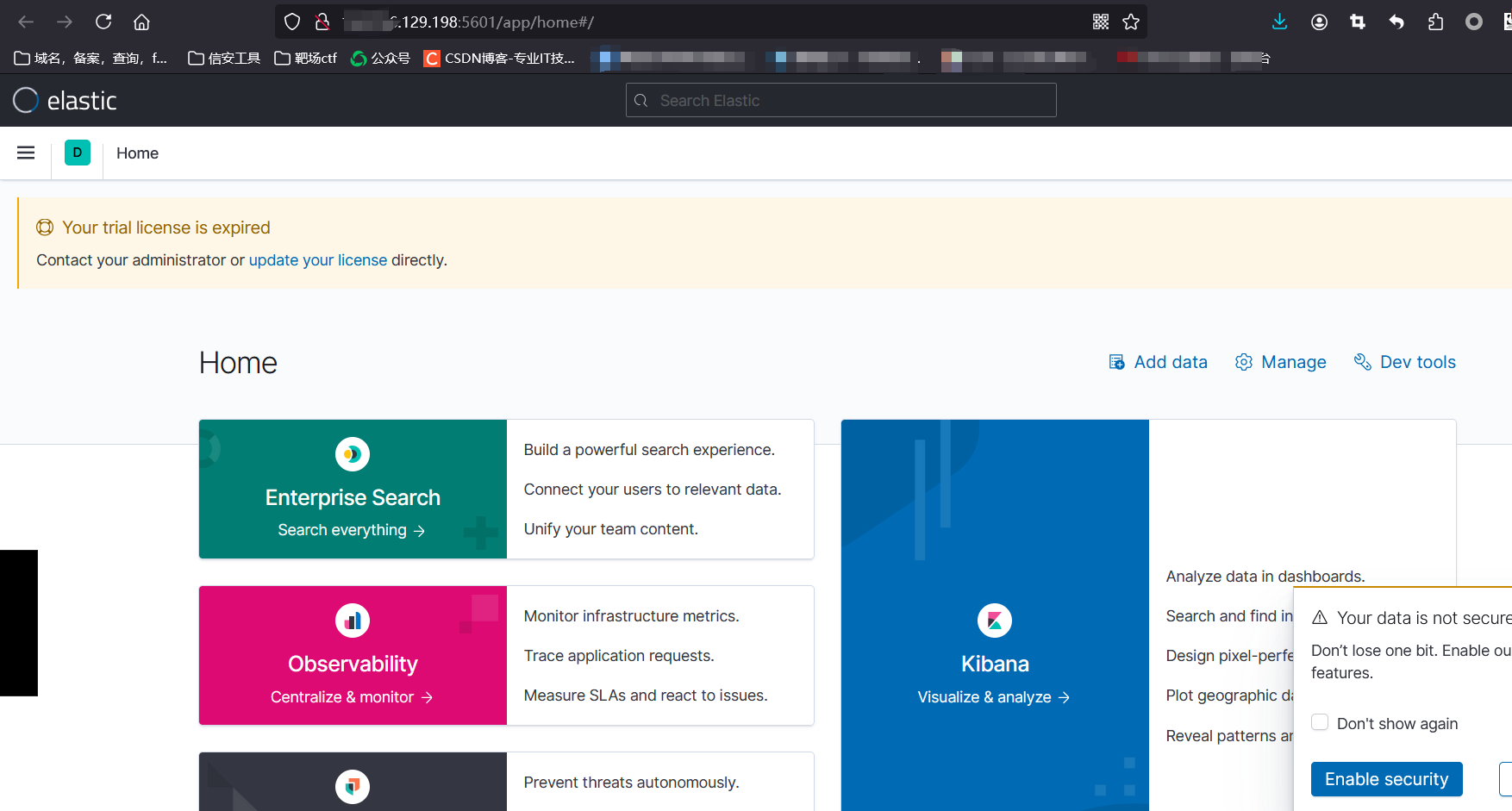Click 'Analyze data in dashboards.' text
The image size is (1512, 811).
pyautogui.click(x=1265, y=577)
